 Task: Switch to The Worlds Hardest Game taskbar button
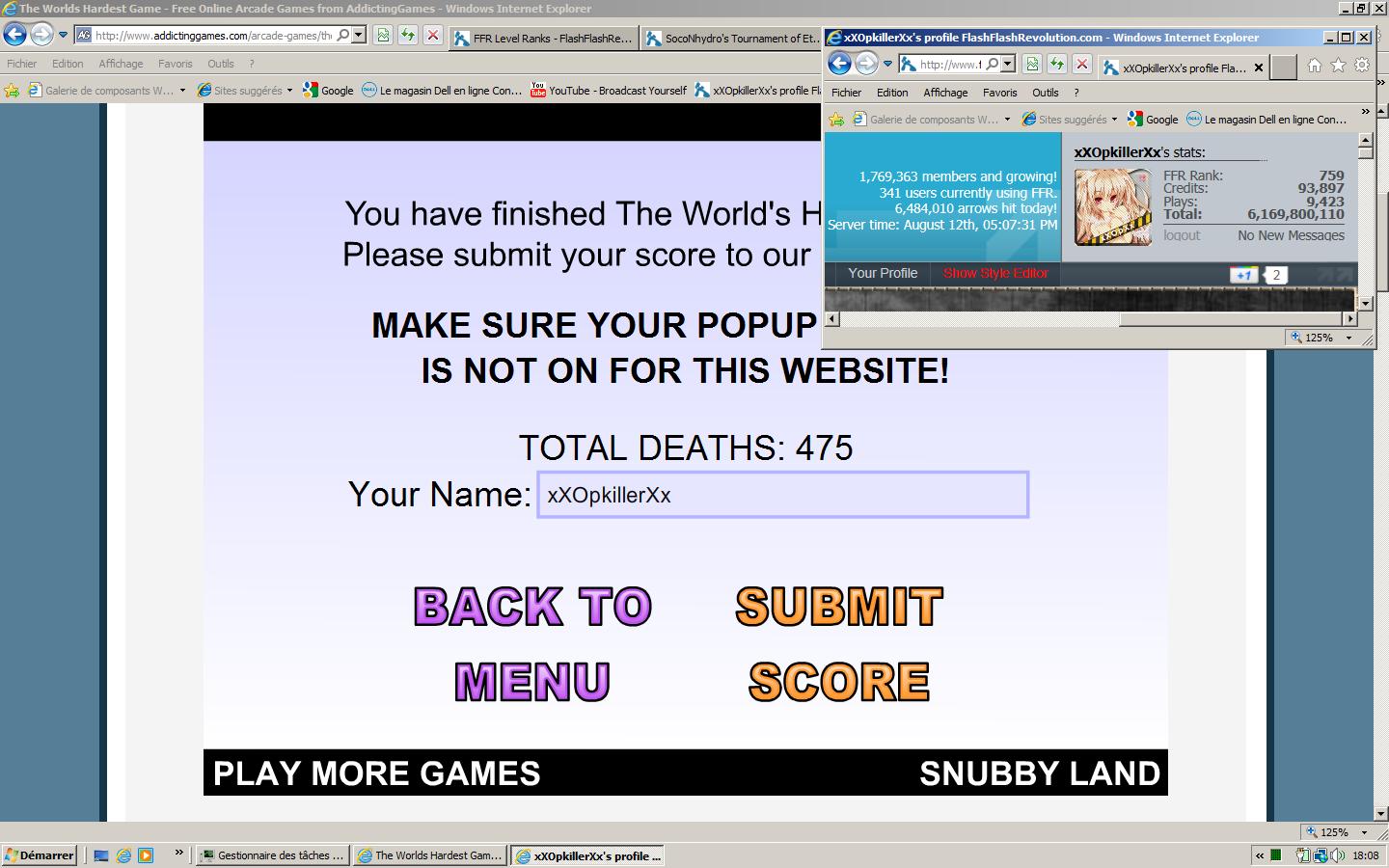(429, 855)
